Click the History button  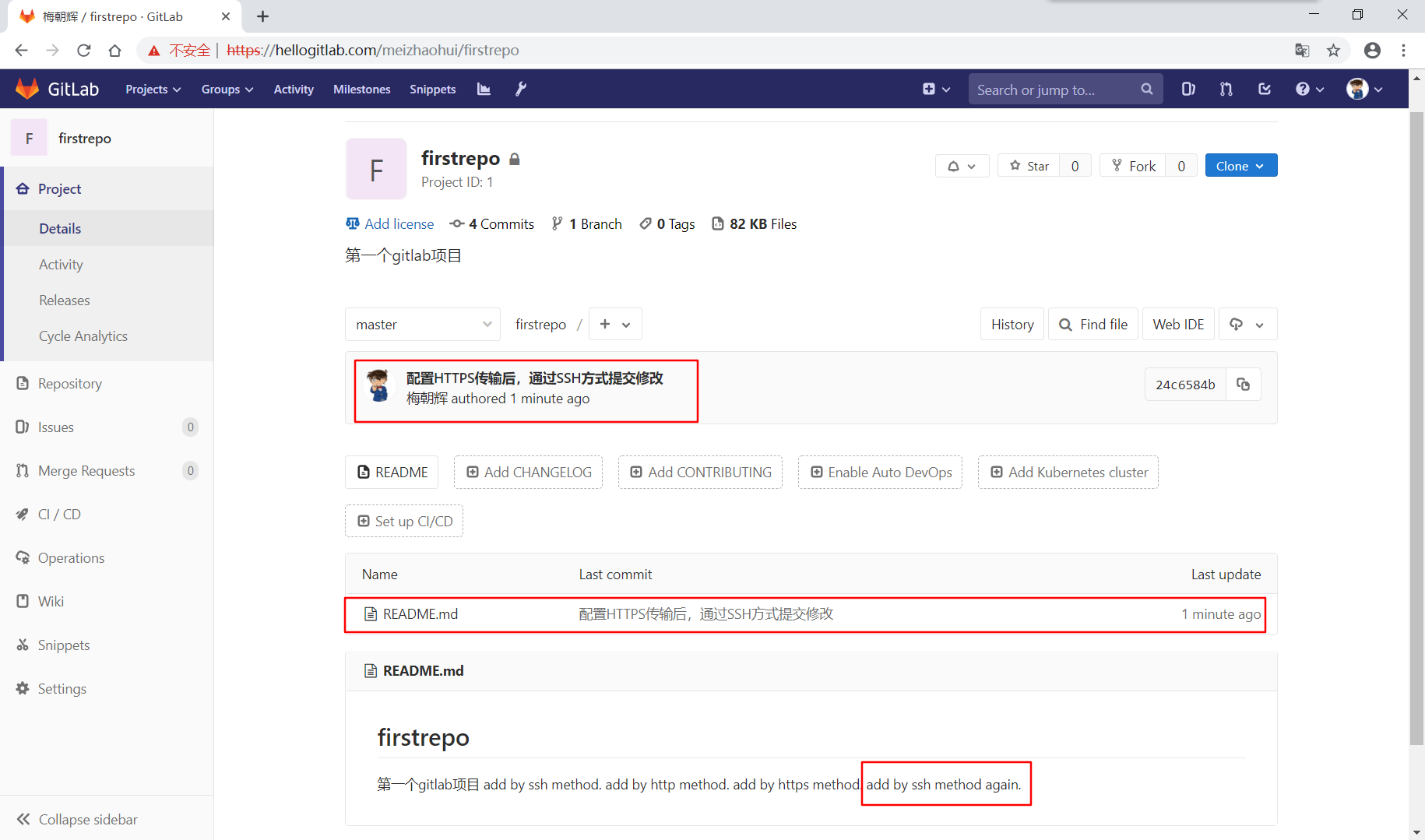[1012, 324]
